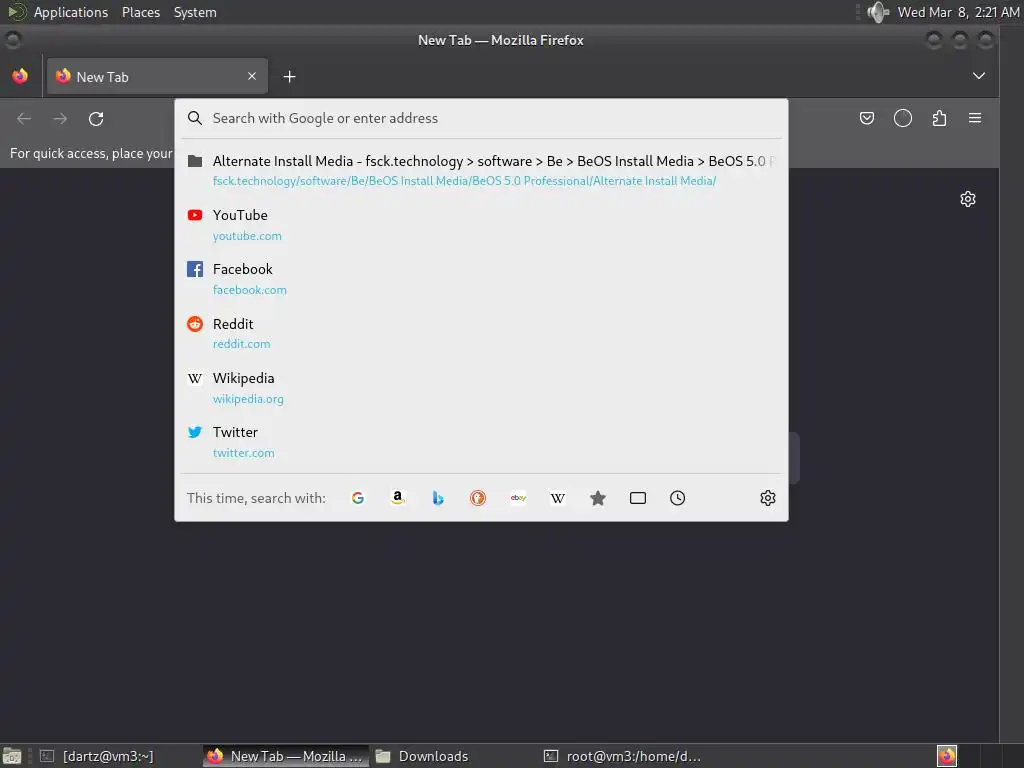List all tabs with chevron dropdown
The width and height of the screenshot is (1024, 768).
point(978,76)
